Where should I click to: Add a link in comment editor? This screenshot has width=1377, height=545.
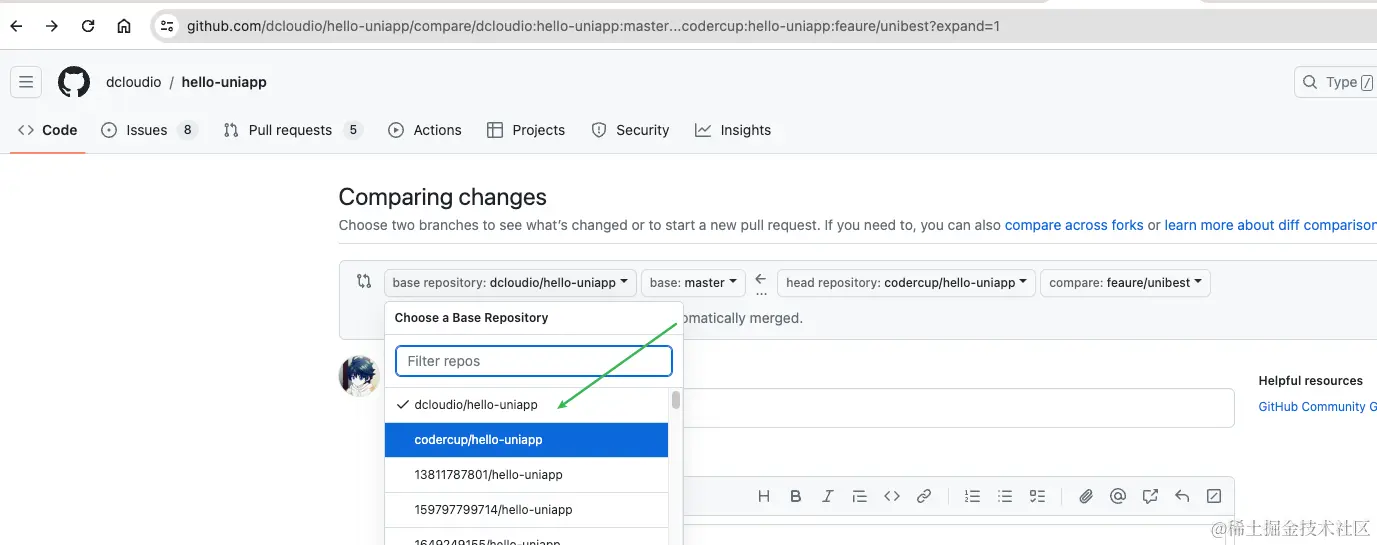[924, 496]
